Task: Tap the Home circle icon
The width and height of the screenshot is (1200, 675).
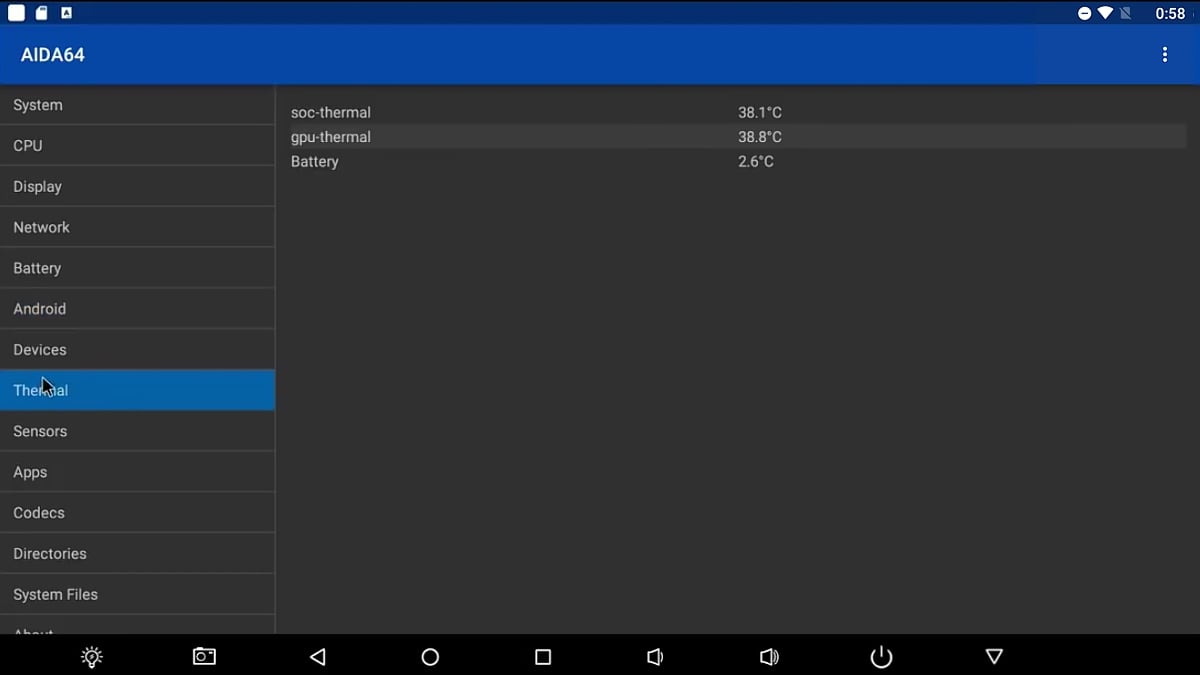Action: click(429, 657)
